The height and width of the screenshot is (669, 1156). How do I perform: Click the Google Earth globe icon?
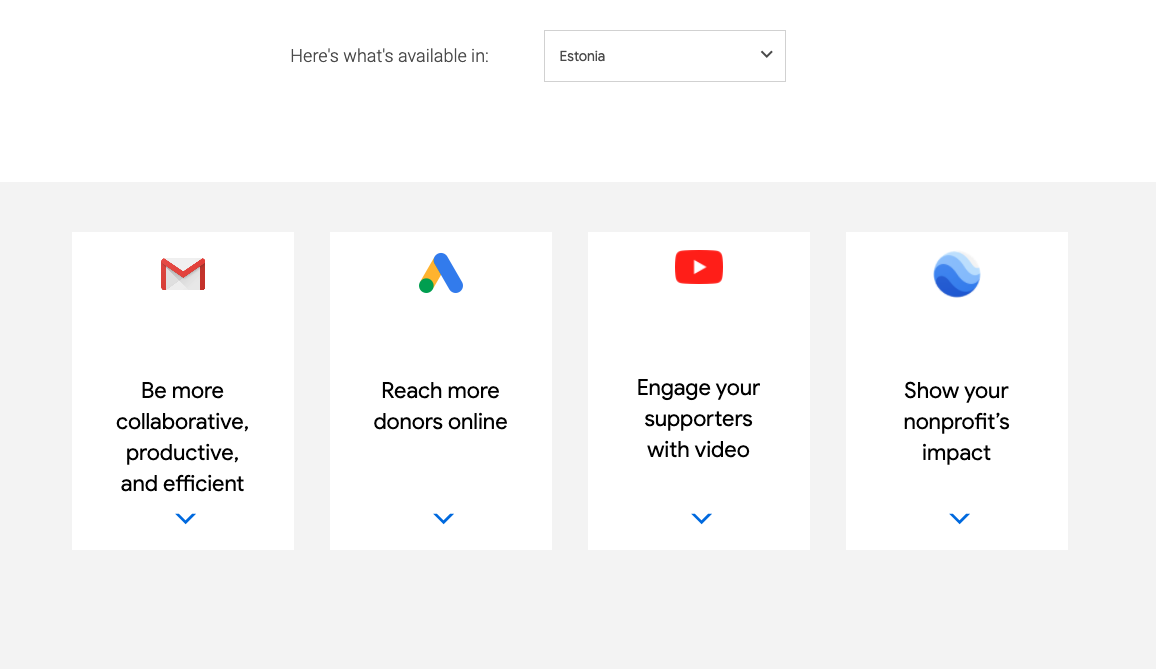pos(957,274)
